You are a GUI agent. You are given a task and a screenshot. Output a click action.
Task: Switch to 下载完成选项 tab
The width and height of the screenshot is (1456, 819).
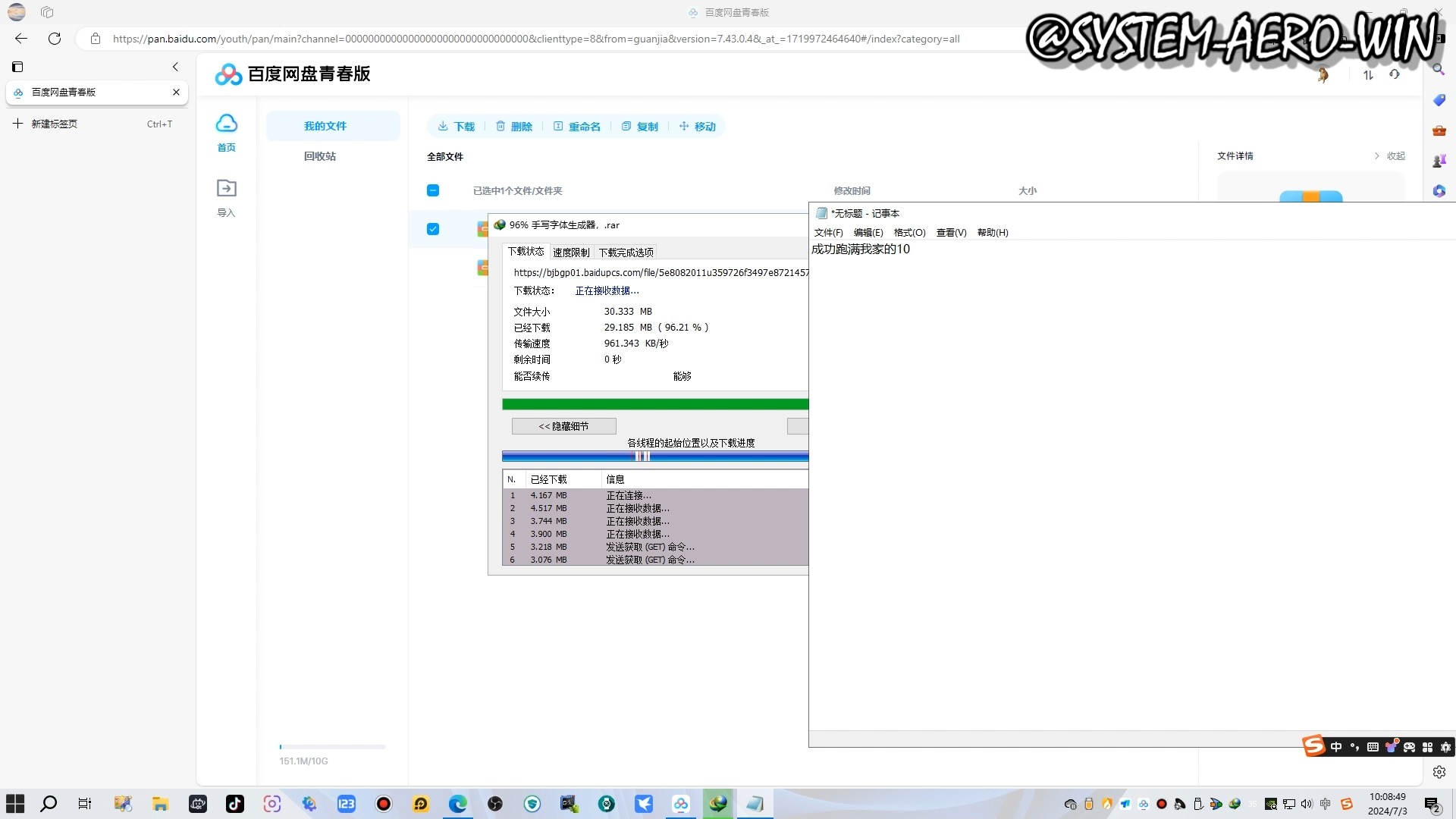click(x=626, y=253)
